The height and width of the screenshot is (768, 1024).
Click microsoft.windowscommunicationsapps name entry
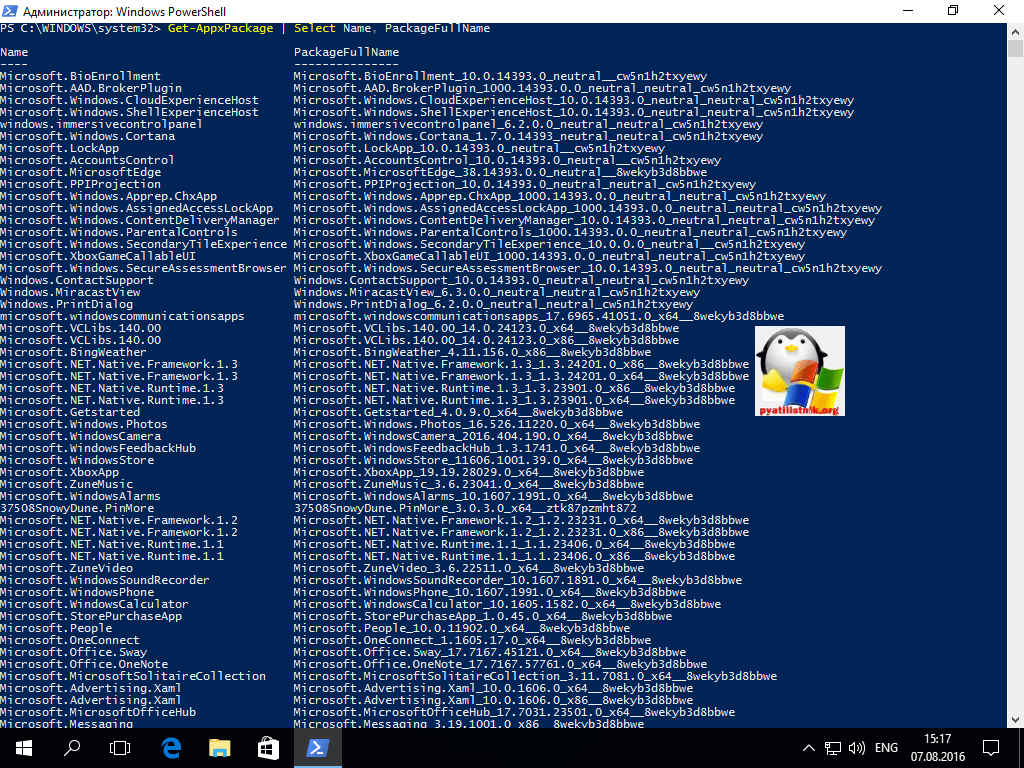122,316
